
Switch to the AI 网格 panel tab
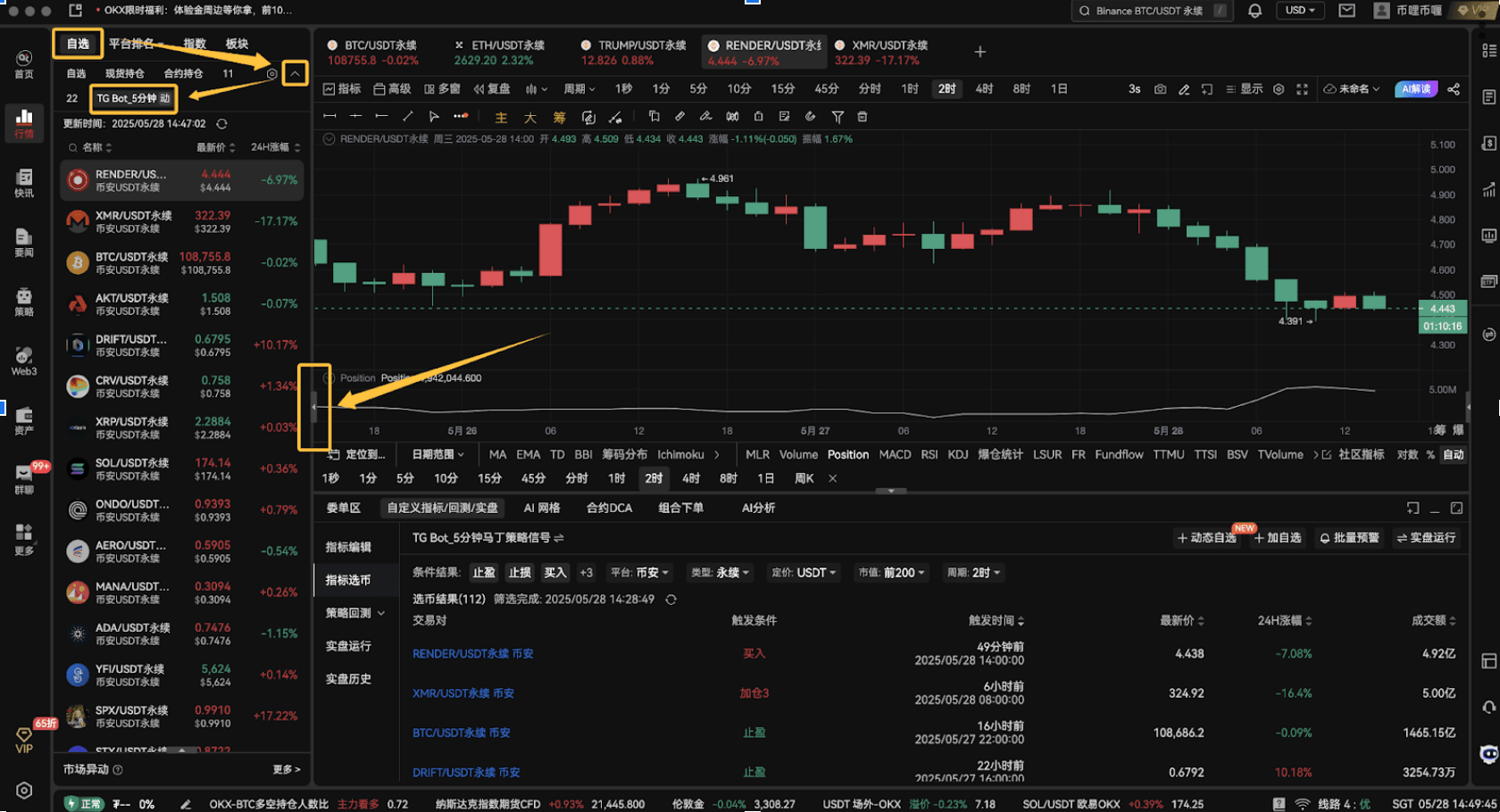point(542,508)
